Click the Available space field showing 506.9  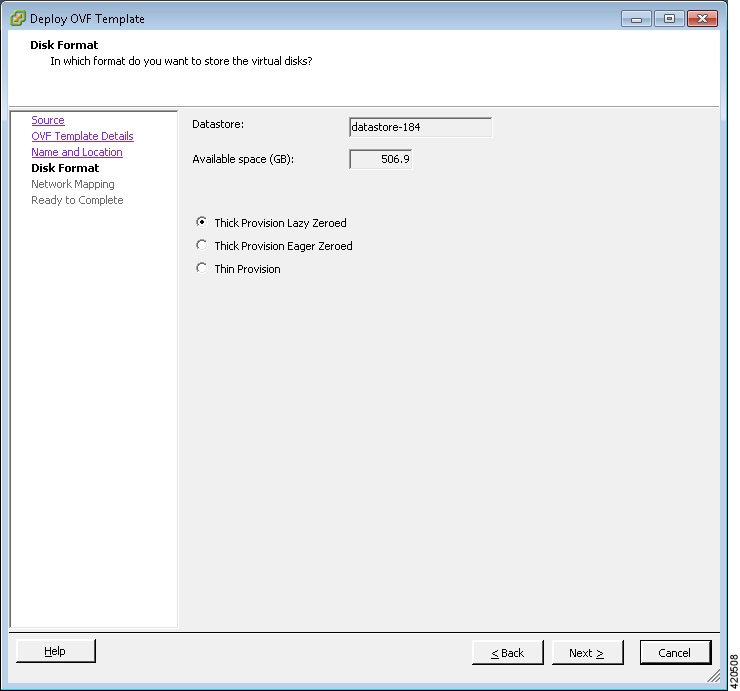pyautogui.click(x=380, y=159)
